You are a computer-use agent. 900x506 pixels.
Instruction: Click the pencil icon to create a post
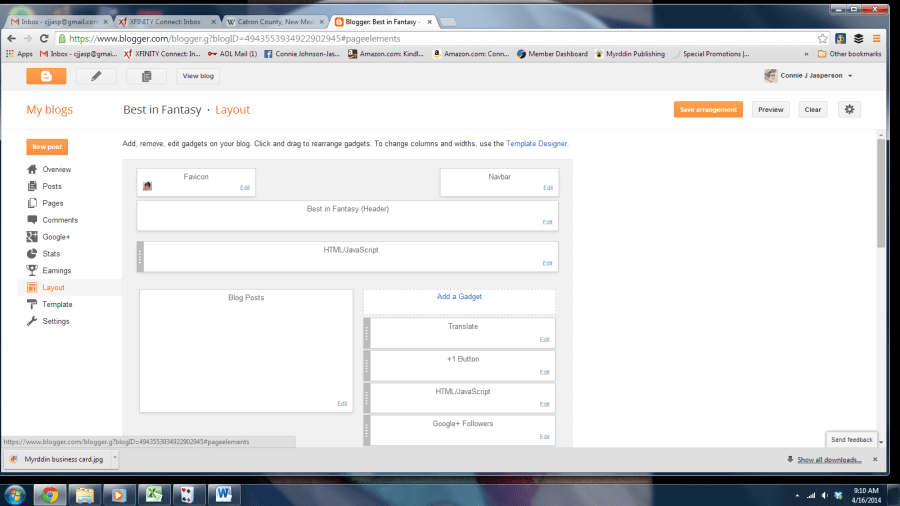(96, 76)
